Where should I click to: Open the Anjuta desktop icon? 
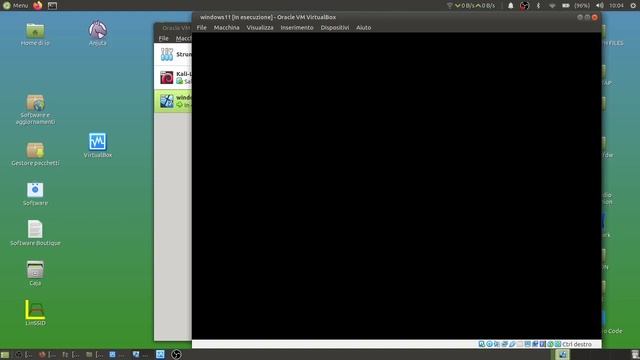click(98, 33)
